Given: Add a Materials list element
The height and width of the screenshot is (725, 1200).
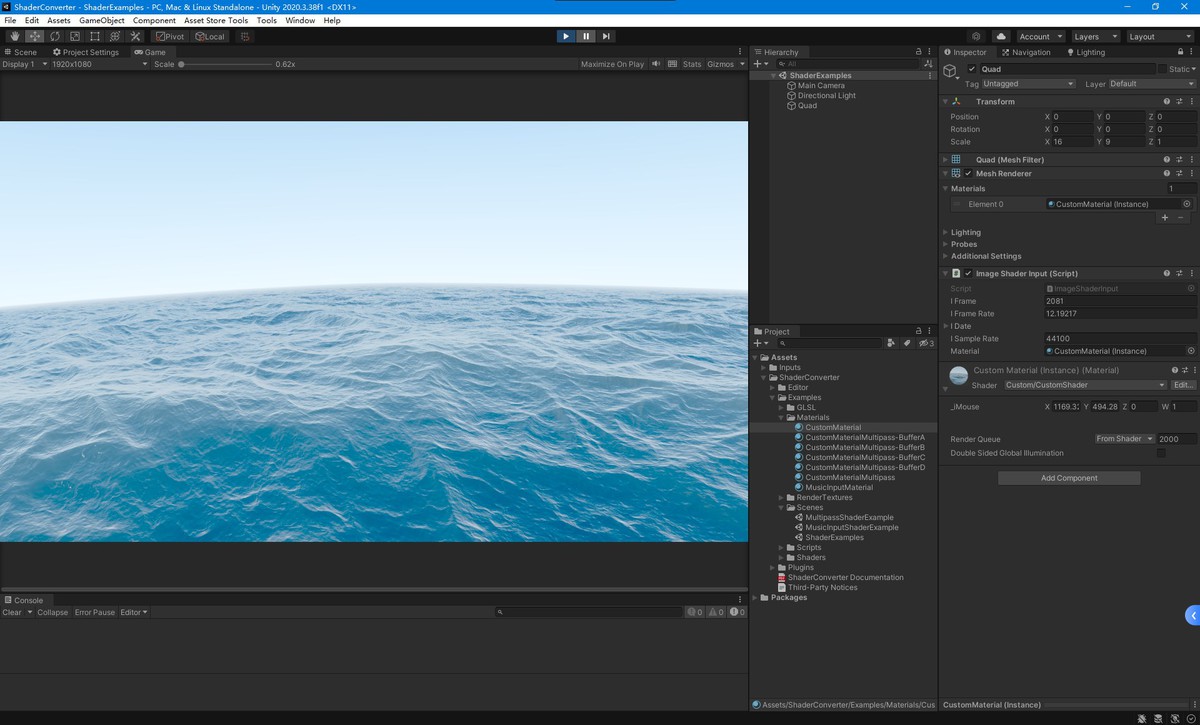Looking at the screenshot, I should [1164, 217].
